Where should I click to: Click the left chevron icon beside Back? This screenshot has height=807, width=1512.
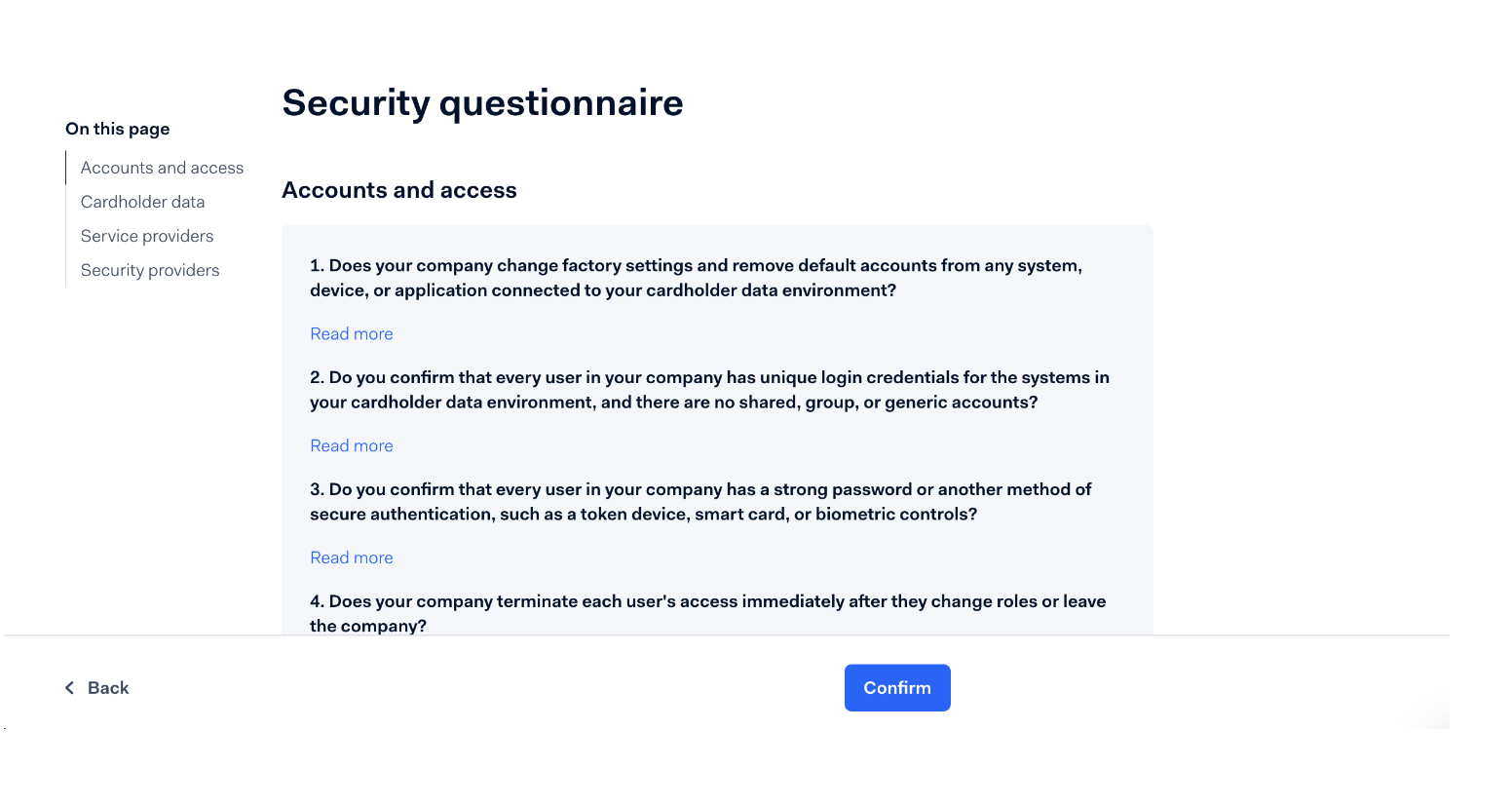click(x=69, y=688)
